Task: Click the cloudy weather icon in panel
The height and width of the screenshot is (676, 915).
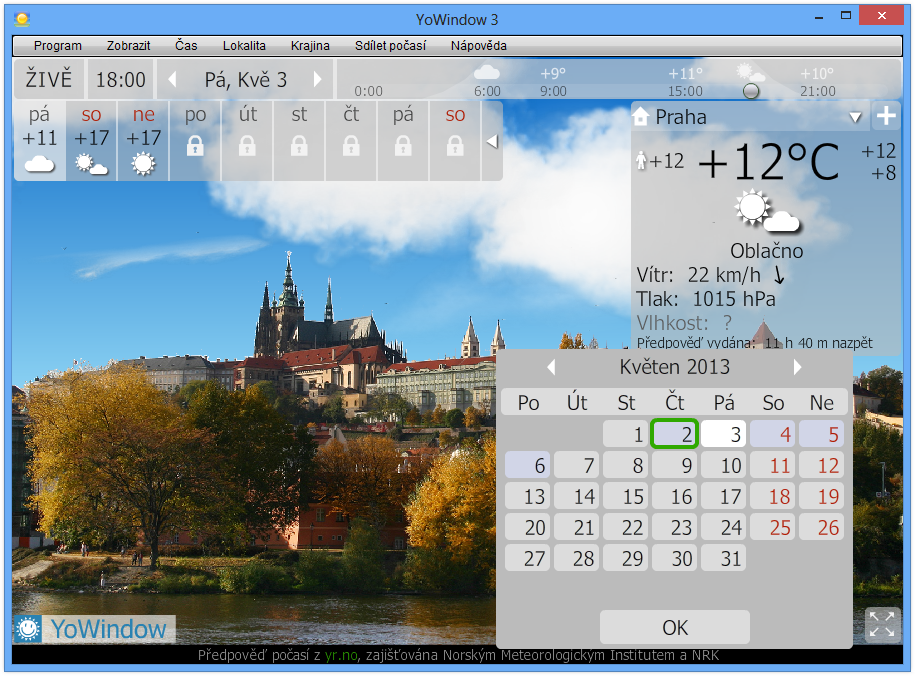Action: tap(767, 211)
